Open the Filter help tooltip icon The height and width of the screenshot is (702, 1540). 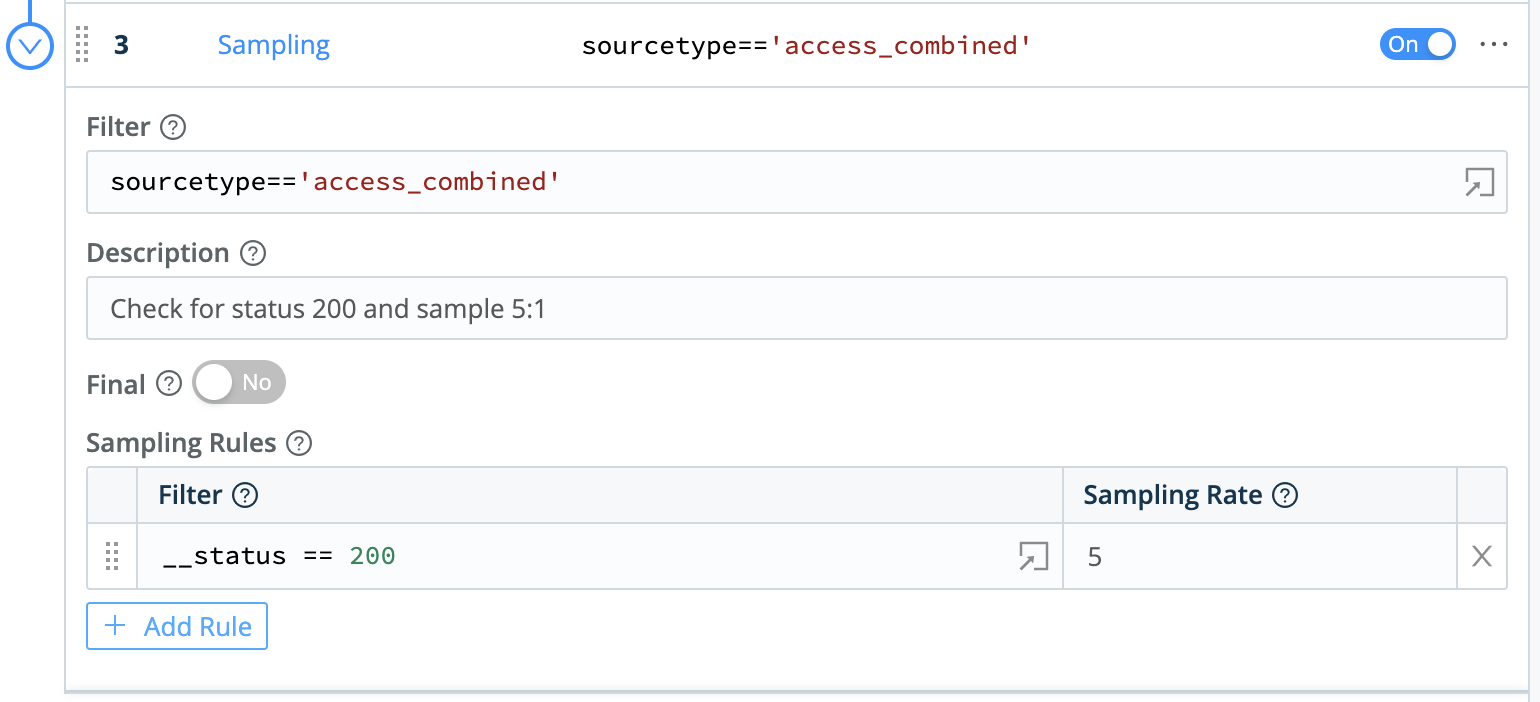173,127
